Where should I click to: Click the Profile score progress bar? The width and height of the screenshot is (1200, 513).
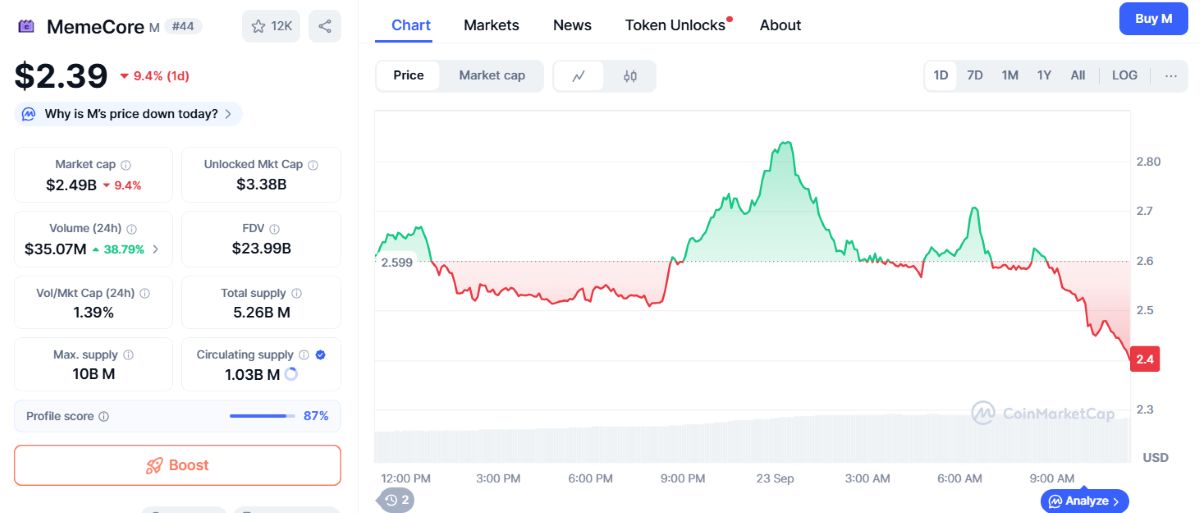click(x=262, y=416)
